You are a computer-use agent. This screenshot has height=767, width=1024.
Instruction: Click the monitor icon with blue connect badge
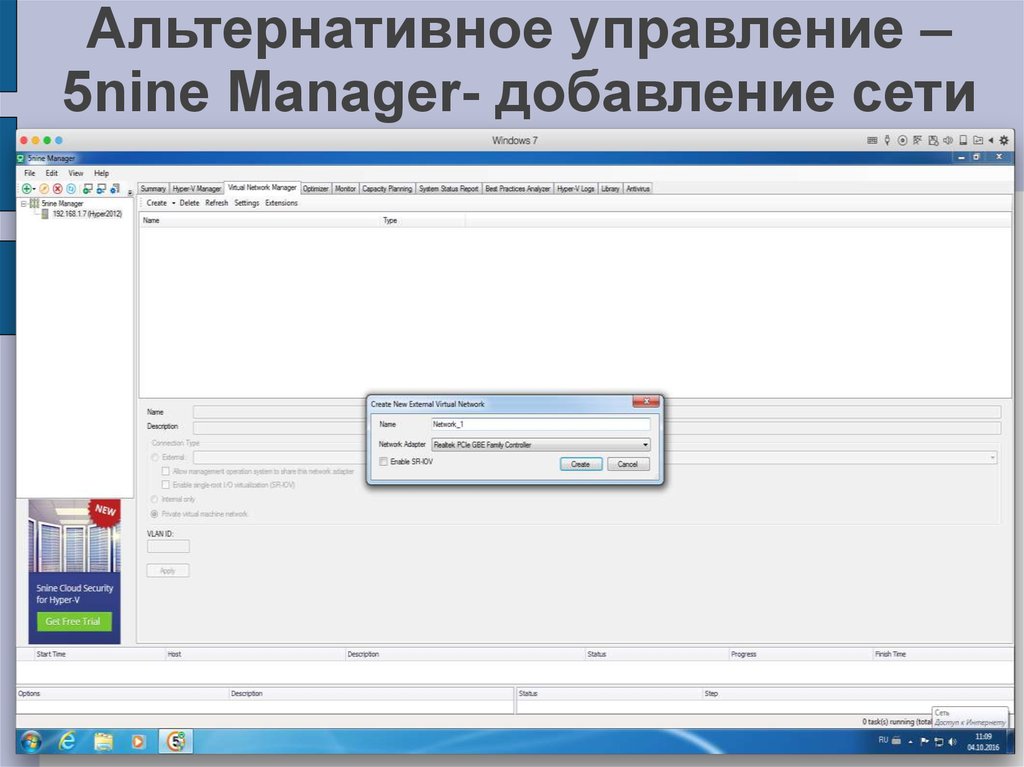[x=101, y=189]
